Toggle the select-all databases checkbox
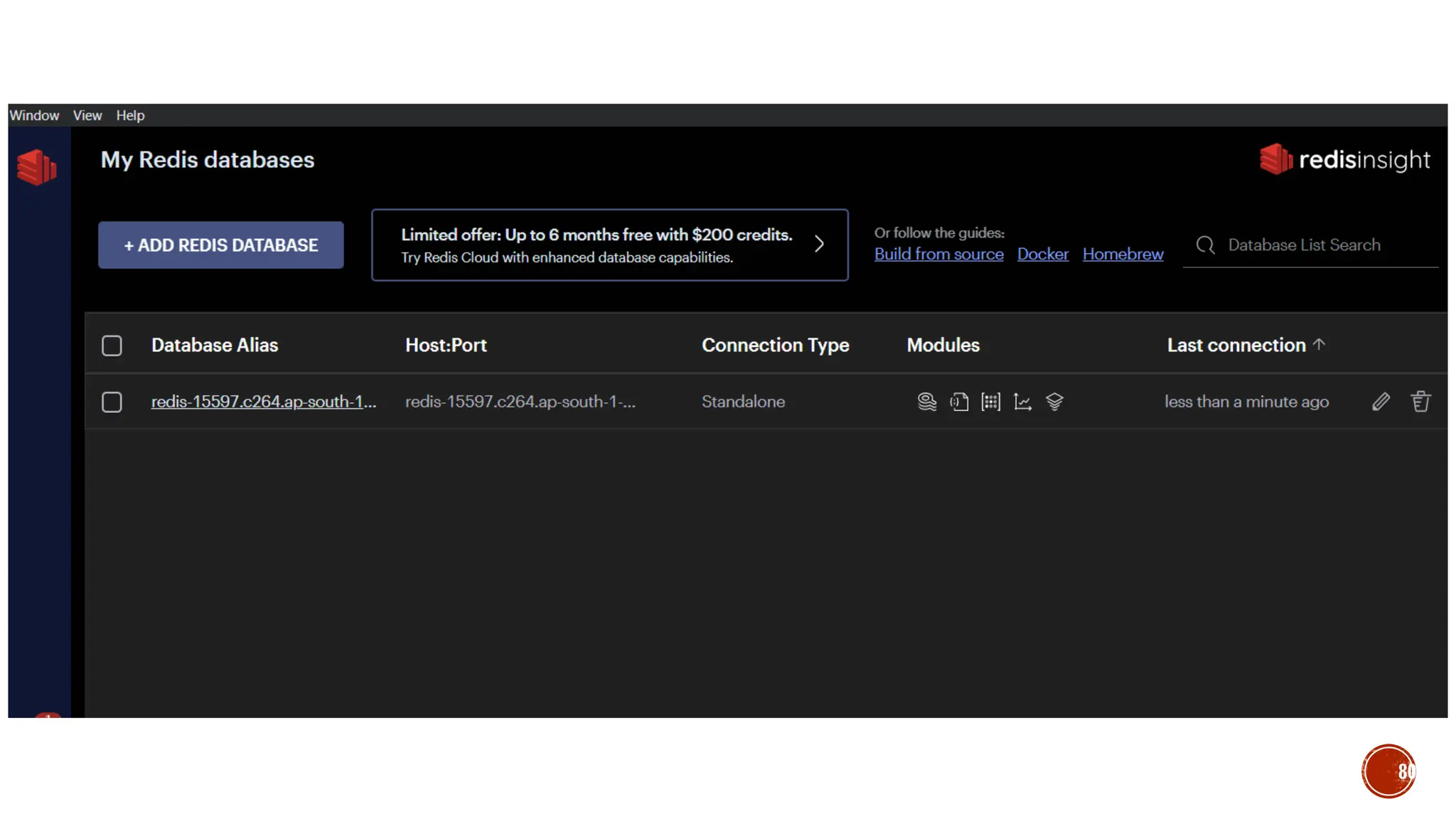The height and width of the screenshot is (819, 1456). (x=112, y=346)
